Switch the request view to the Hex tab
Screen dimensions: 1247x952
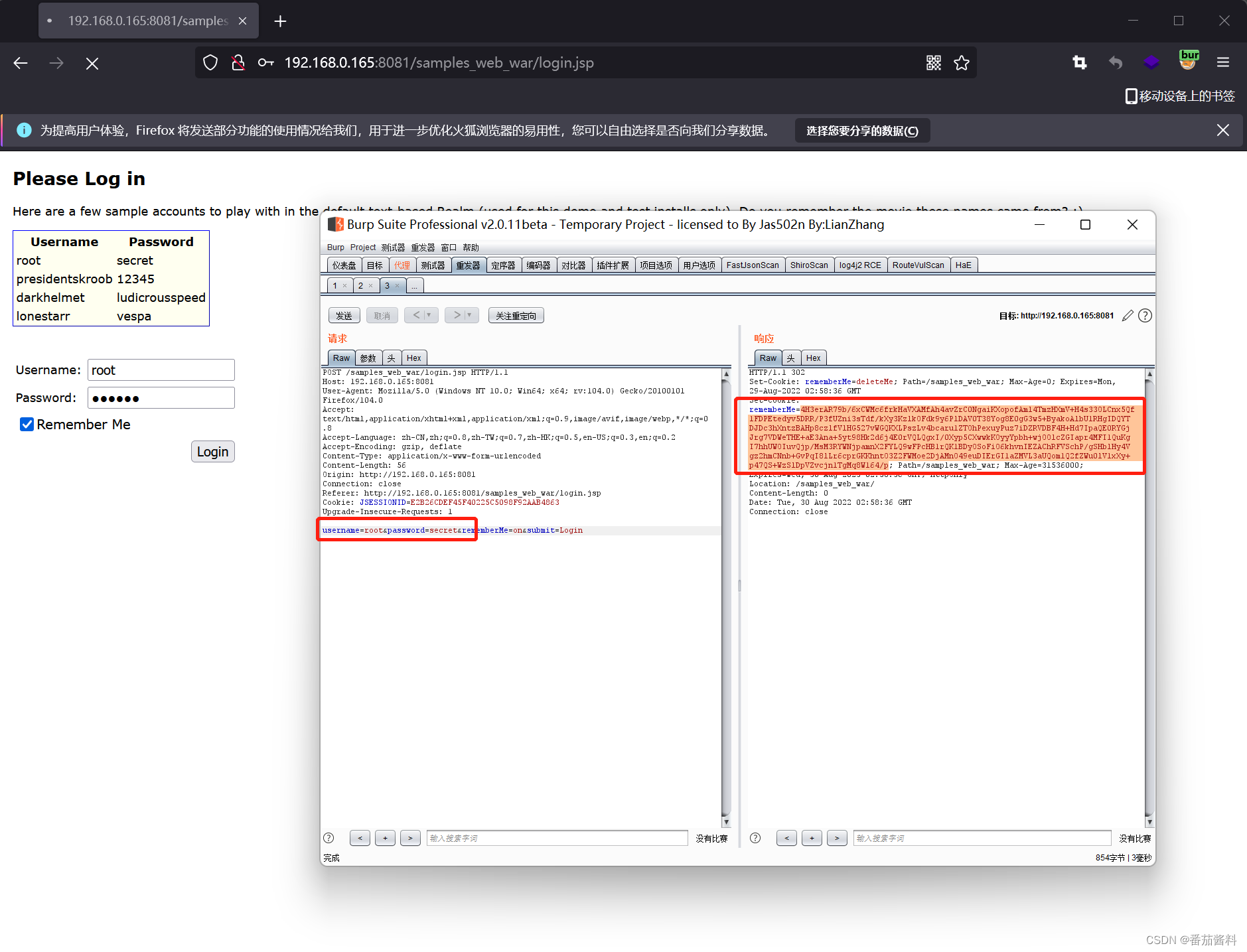(x=413, y=358)
